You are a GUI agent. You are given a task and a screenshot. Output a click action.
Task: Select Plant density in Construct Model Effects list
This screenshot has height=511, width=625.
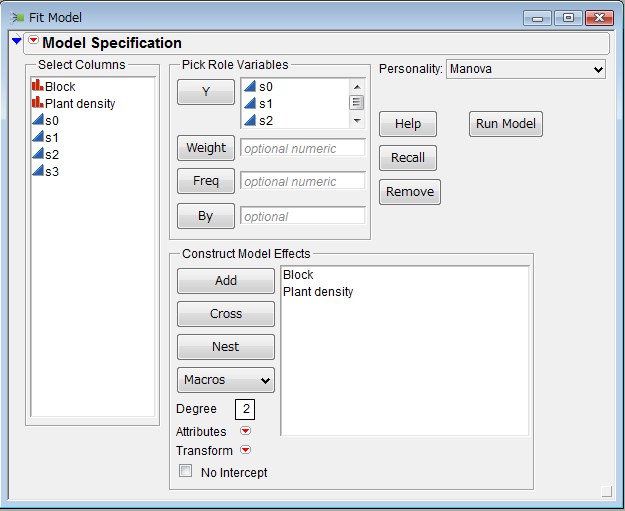pos(318,292)
